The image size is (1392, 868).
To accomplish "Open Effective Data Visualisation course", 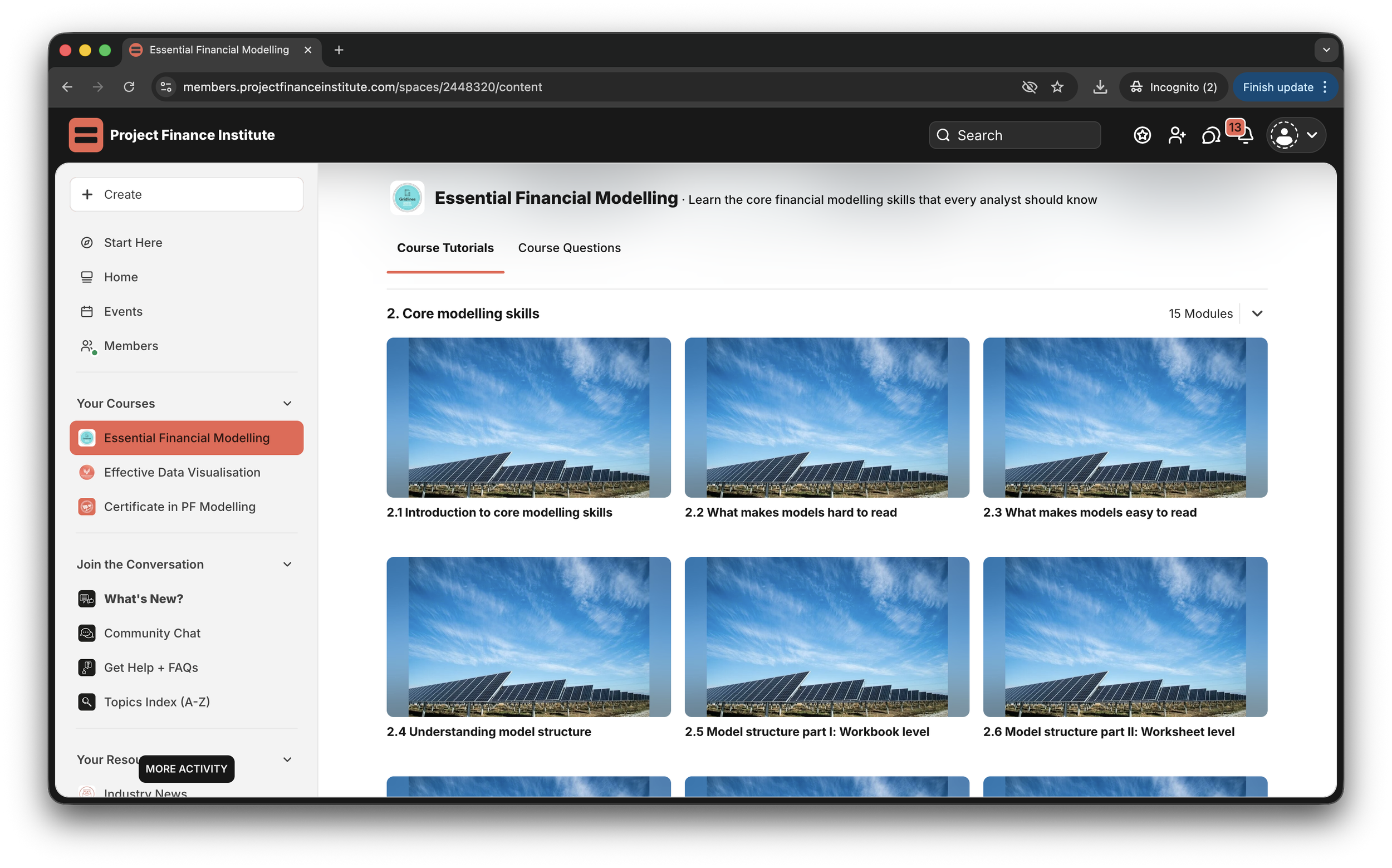I will [x=182, y=473].
